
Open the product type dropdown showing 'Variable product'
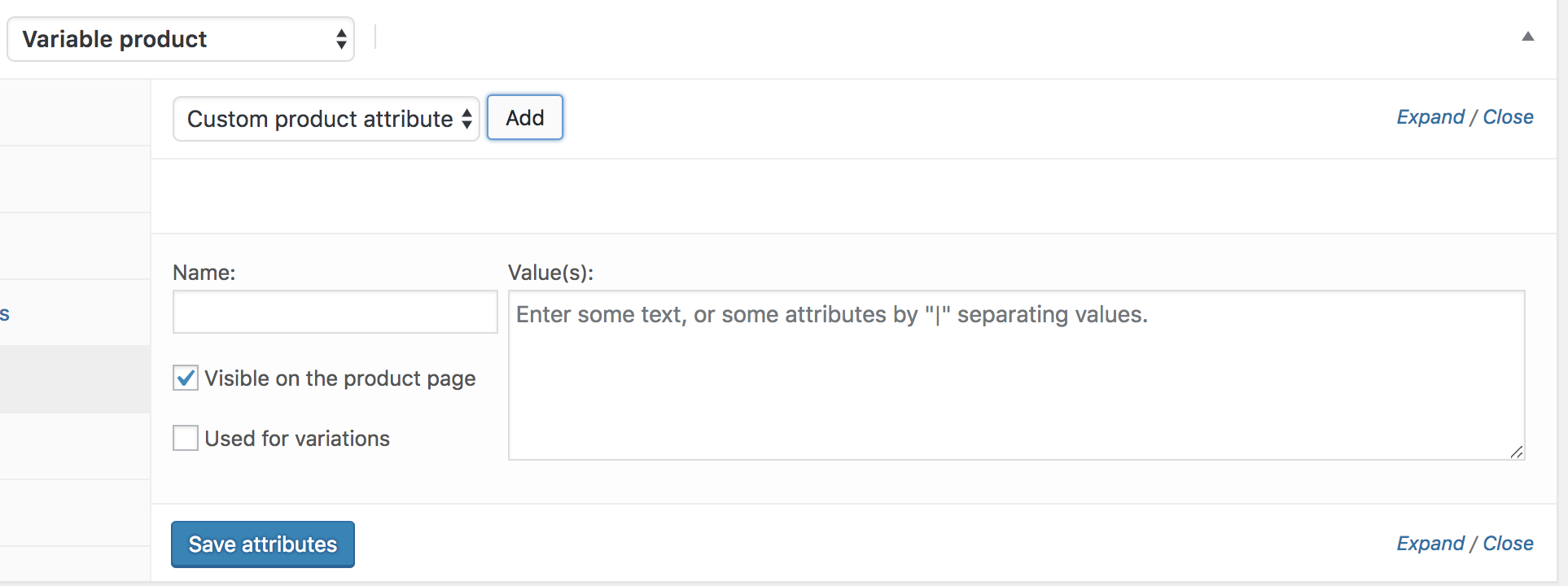tap(179, 38)
